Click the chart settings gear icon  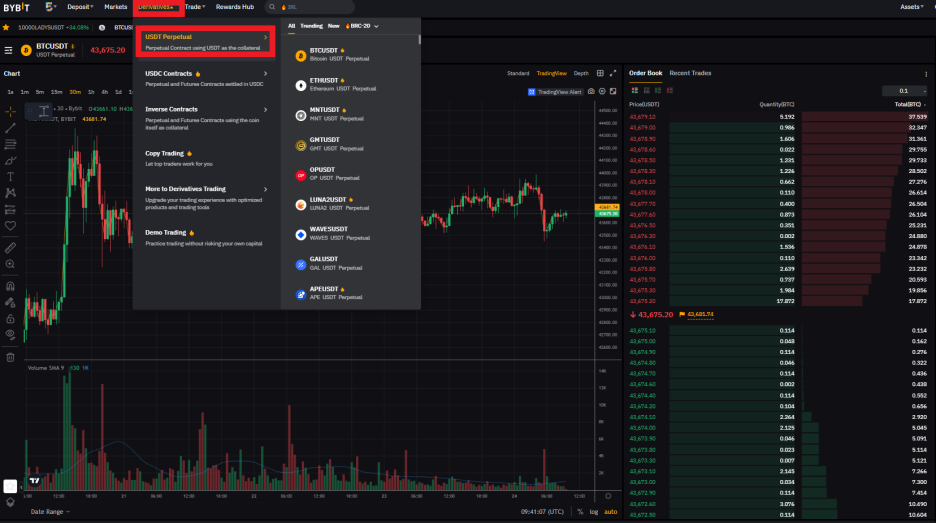(608, 496)
